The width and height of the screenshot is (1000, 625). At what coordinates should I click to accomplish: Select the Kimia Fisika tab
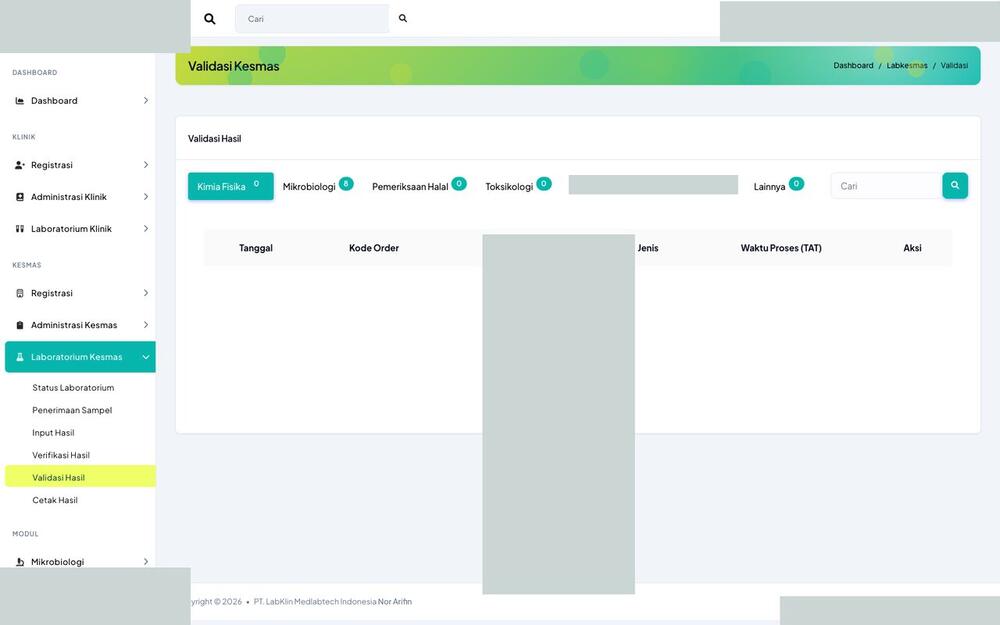pos(230,186)
